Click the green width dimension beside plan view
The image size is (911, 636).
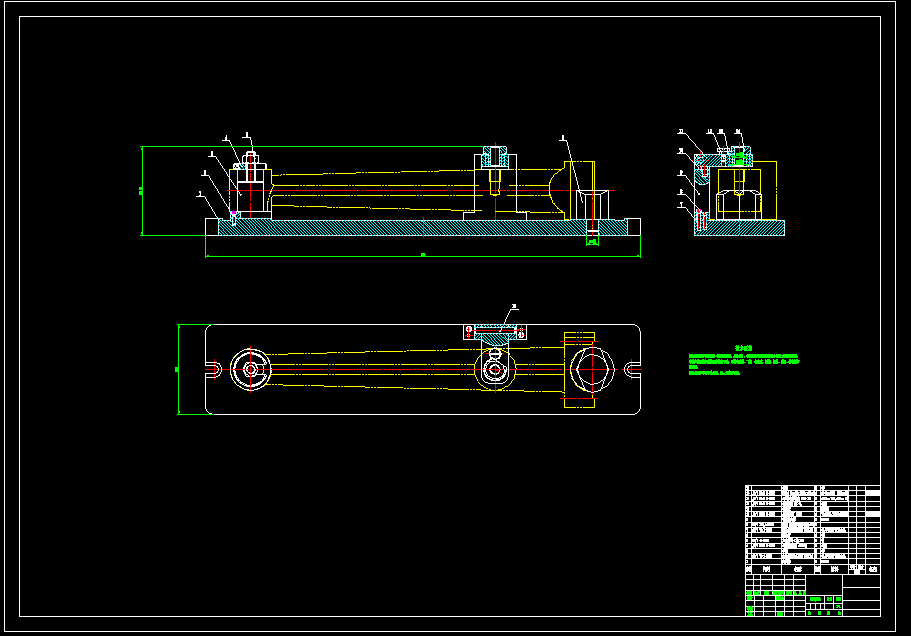coord(178,369)
